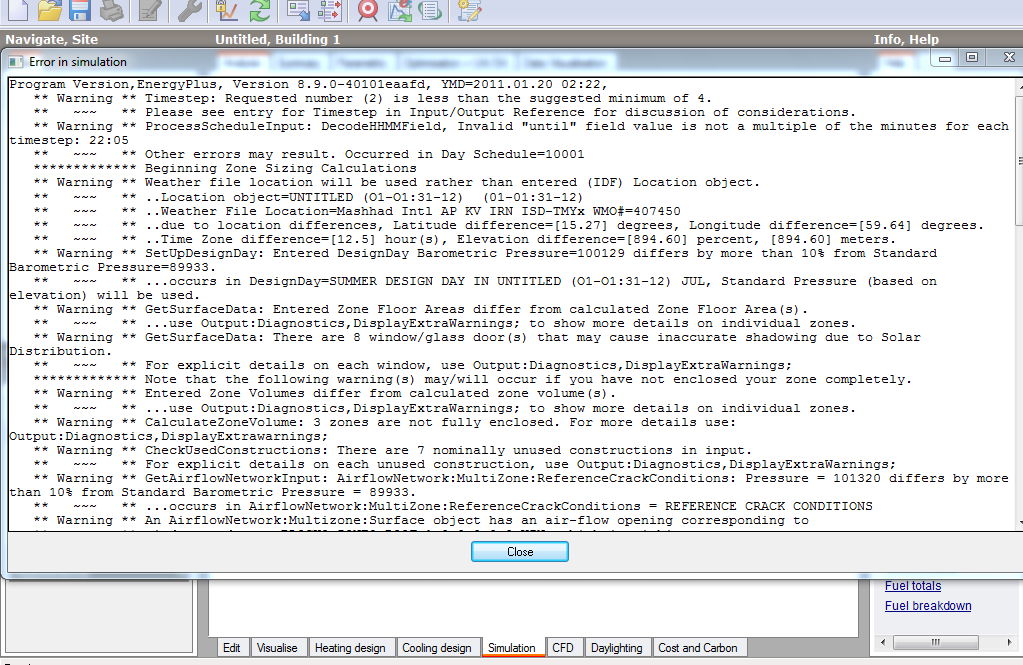Click the padlock chart toolbar icon

(x=226, y=9)
